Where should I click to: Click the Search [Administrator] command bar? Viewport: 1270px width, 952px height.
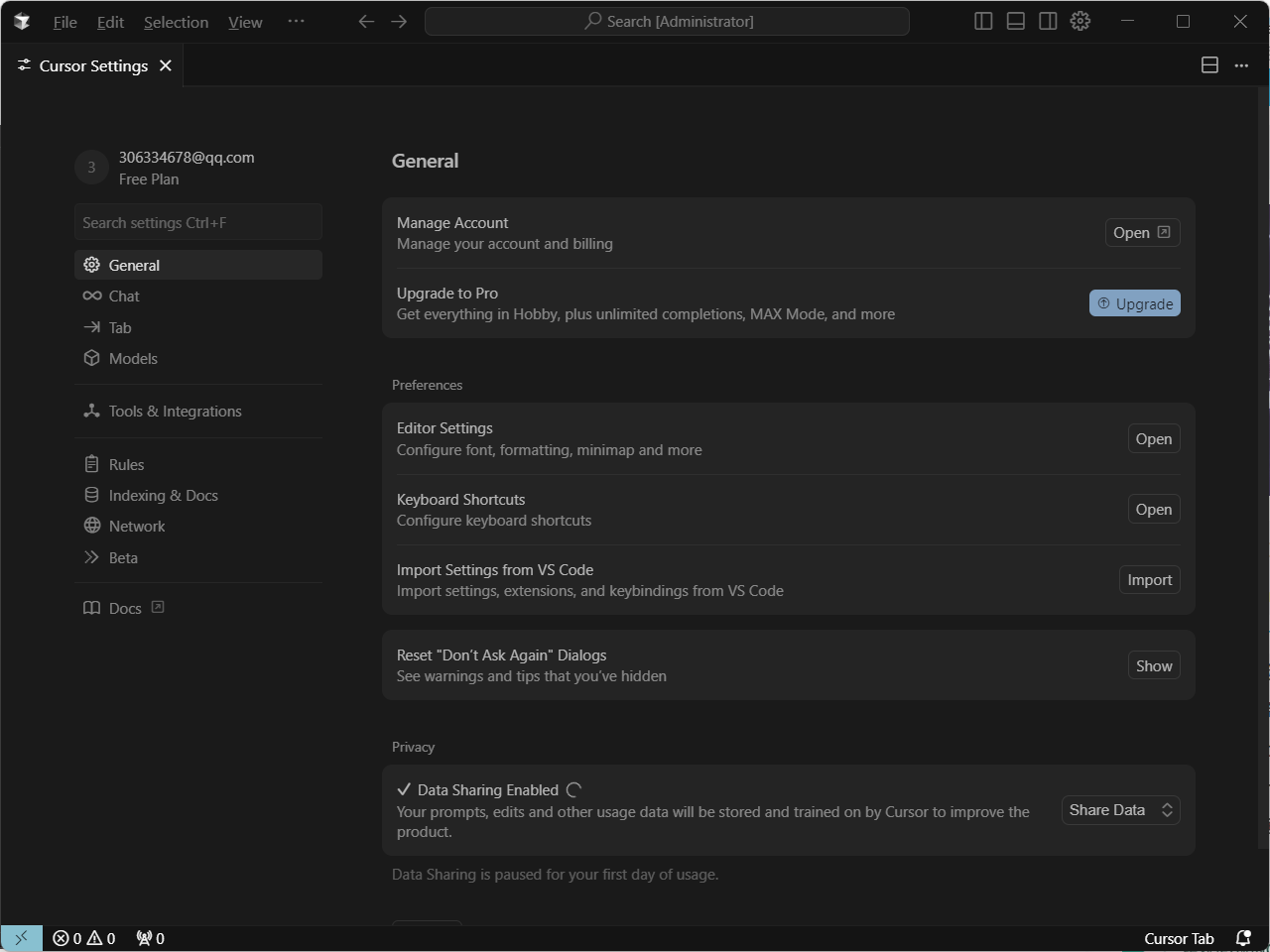[667, 21]
